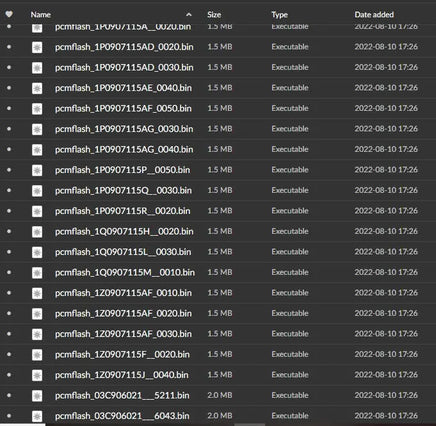Toggle favorite dot for pcmflash_1P0907115P__0050.bin
This screenshot has width=436, height=426.
click(9, 170)
